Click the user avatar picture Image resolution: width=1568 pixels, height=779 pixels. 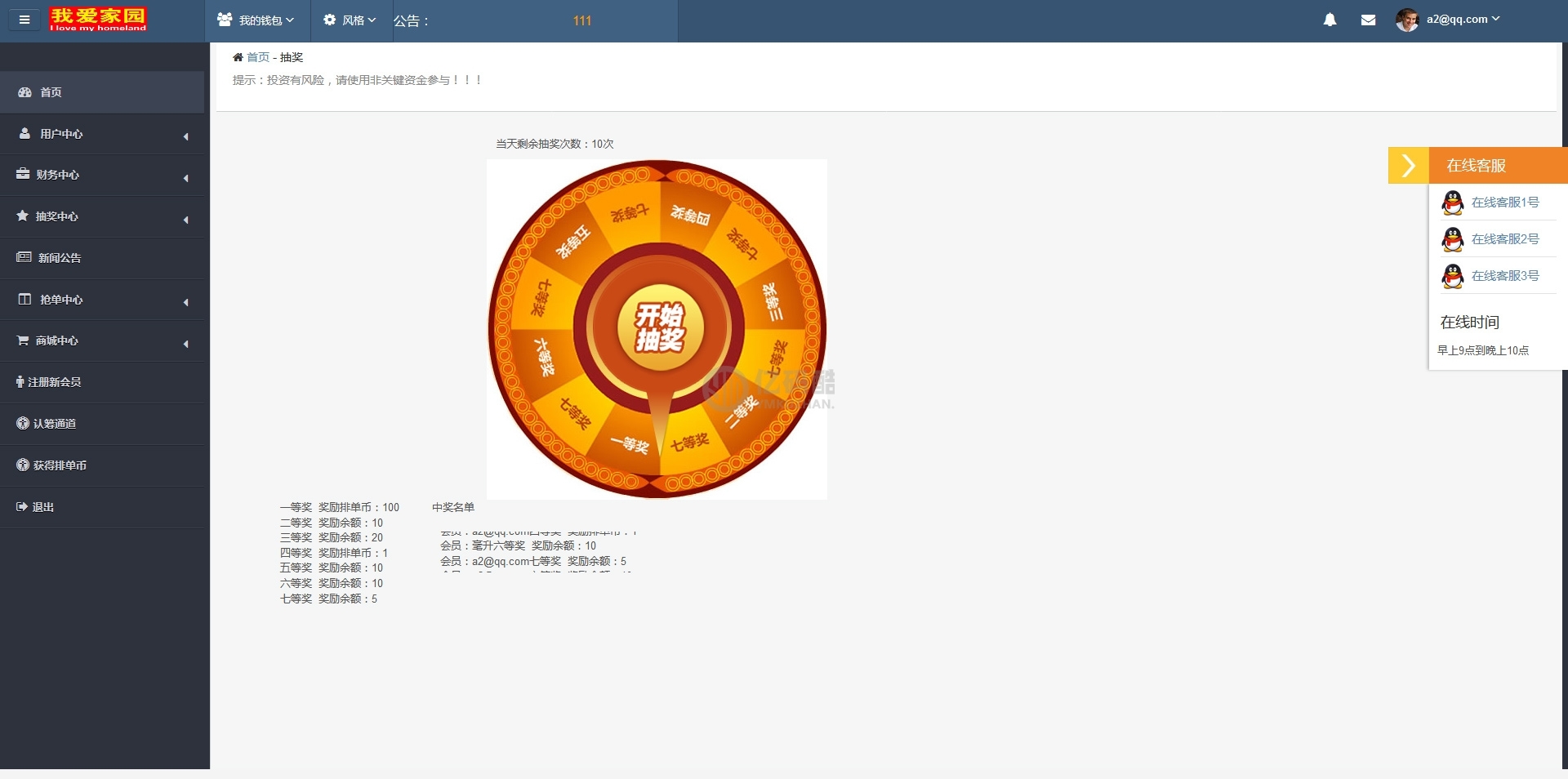tap(1406, 20)
